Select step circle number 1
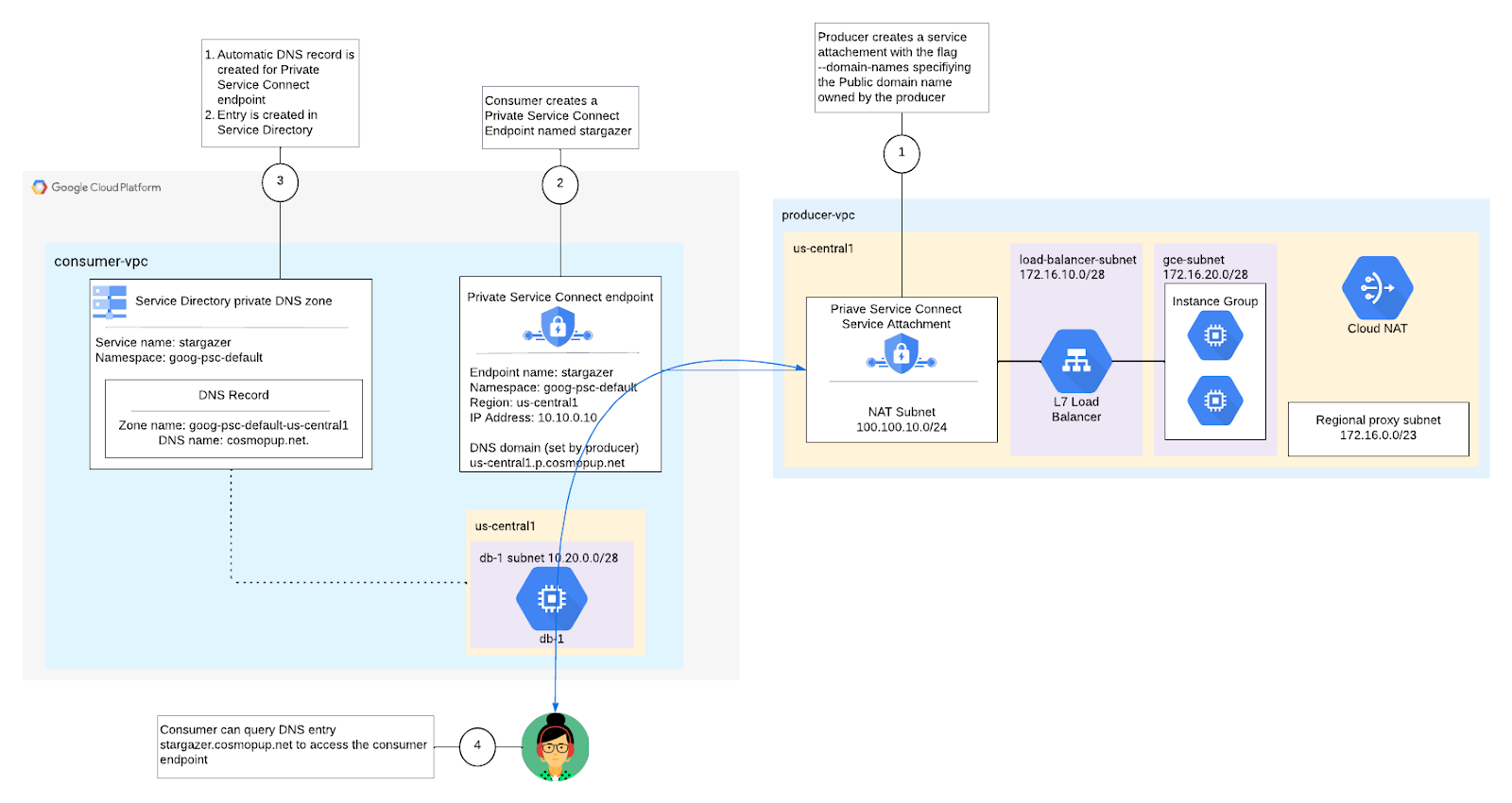This screenshot has width=1512, height=803. point(902,152)
